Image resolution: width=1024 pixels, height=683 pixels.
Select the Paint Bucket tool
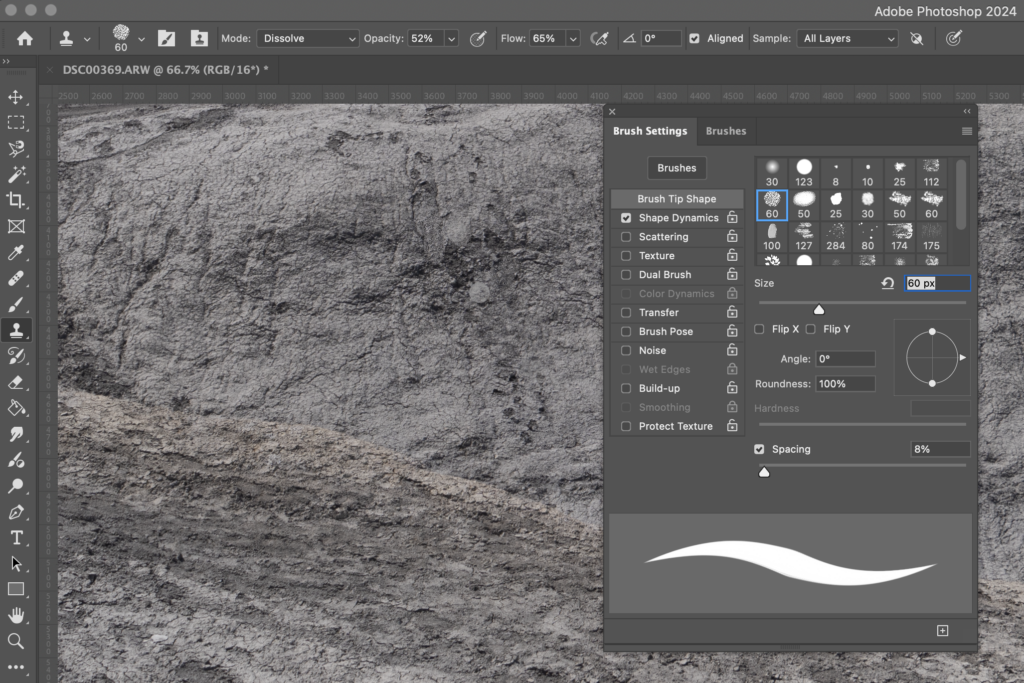16,409
